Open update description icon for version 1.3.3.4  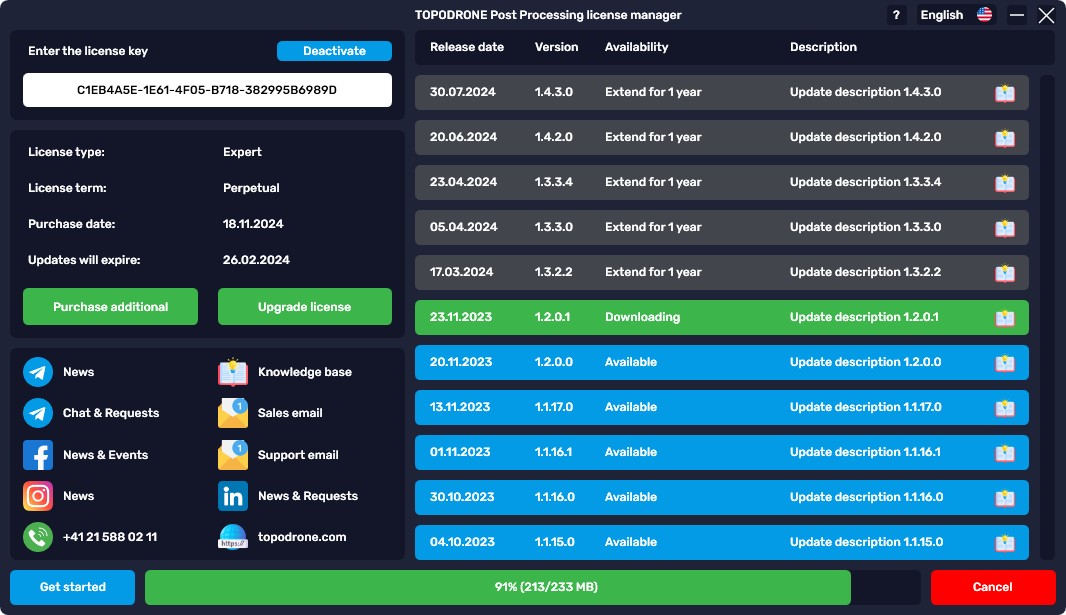pyautogui.click(x=1005, y=183)
